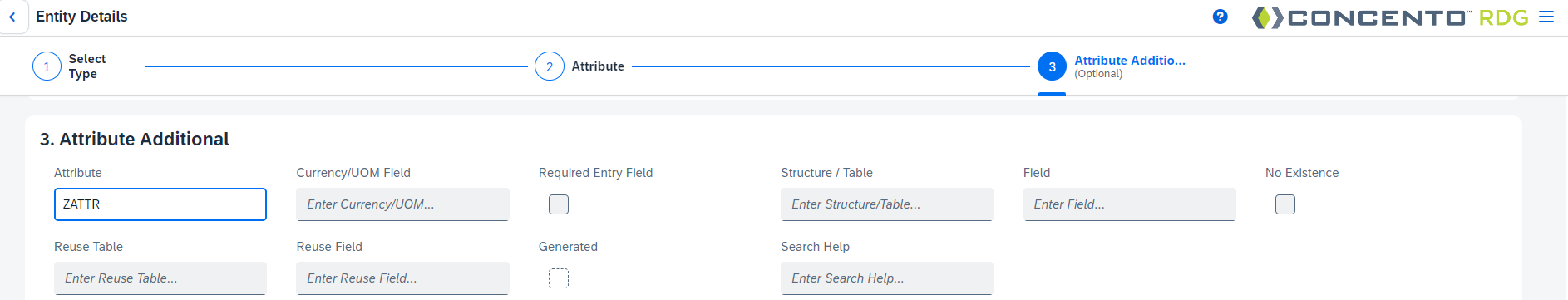
Task: Click the back arrow next to Entity Details
Action: point(12,17)
